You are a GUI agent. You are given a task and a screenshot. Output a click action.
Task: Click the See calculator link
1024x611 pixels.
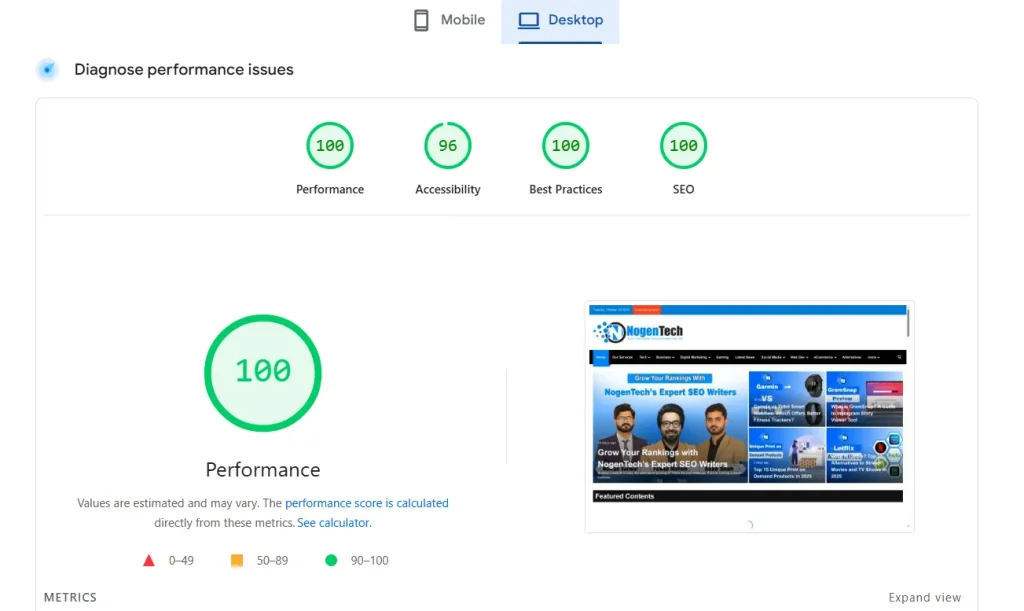click(x=333, y=522)
